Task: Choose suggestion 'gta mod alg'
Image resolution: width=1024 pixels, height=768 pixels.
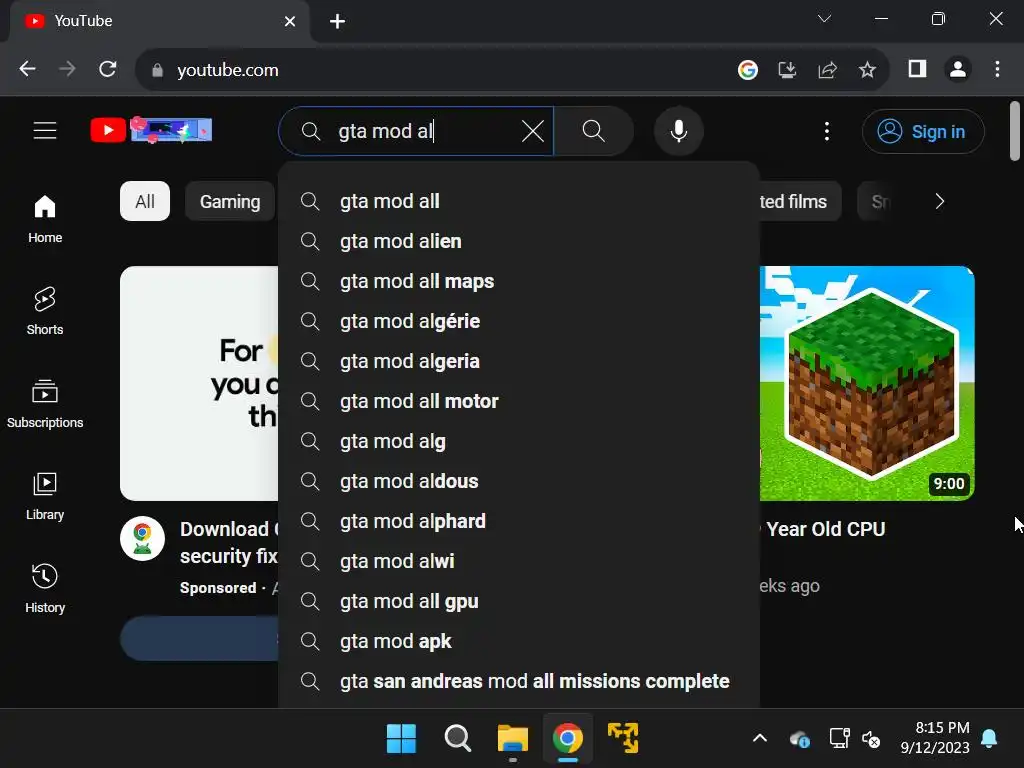Action: point(519,441)
